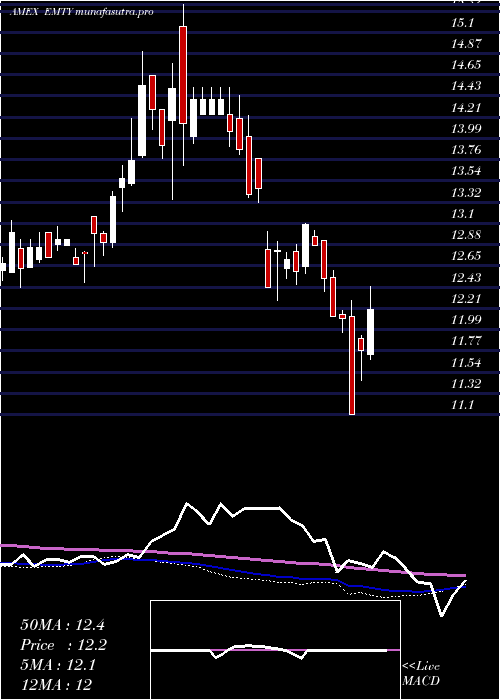Viewport: 500px width, 700px height.
Task: Click the 13.99 price axis label
Action: point(467,128)
